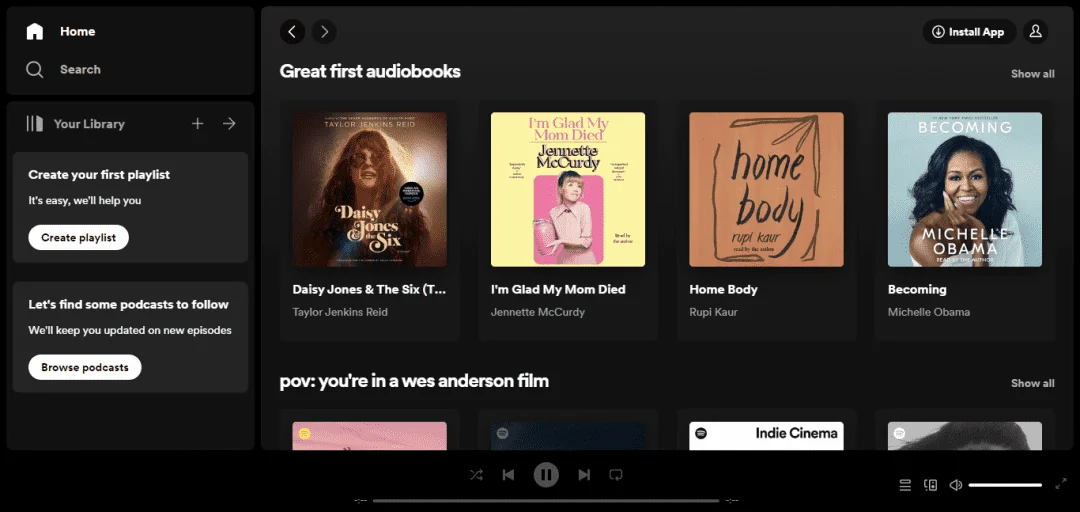Open Indie Cinema playlist thumbnail

(x=767, y=436)
